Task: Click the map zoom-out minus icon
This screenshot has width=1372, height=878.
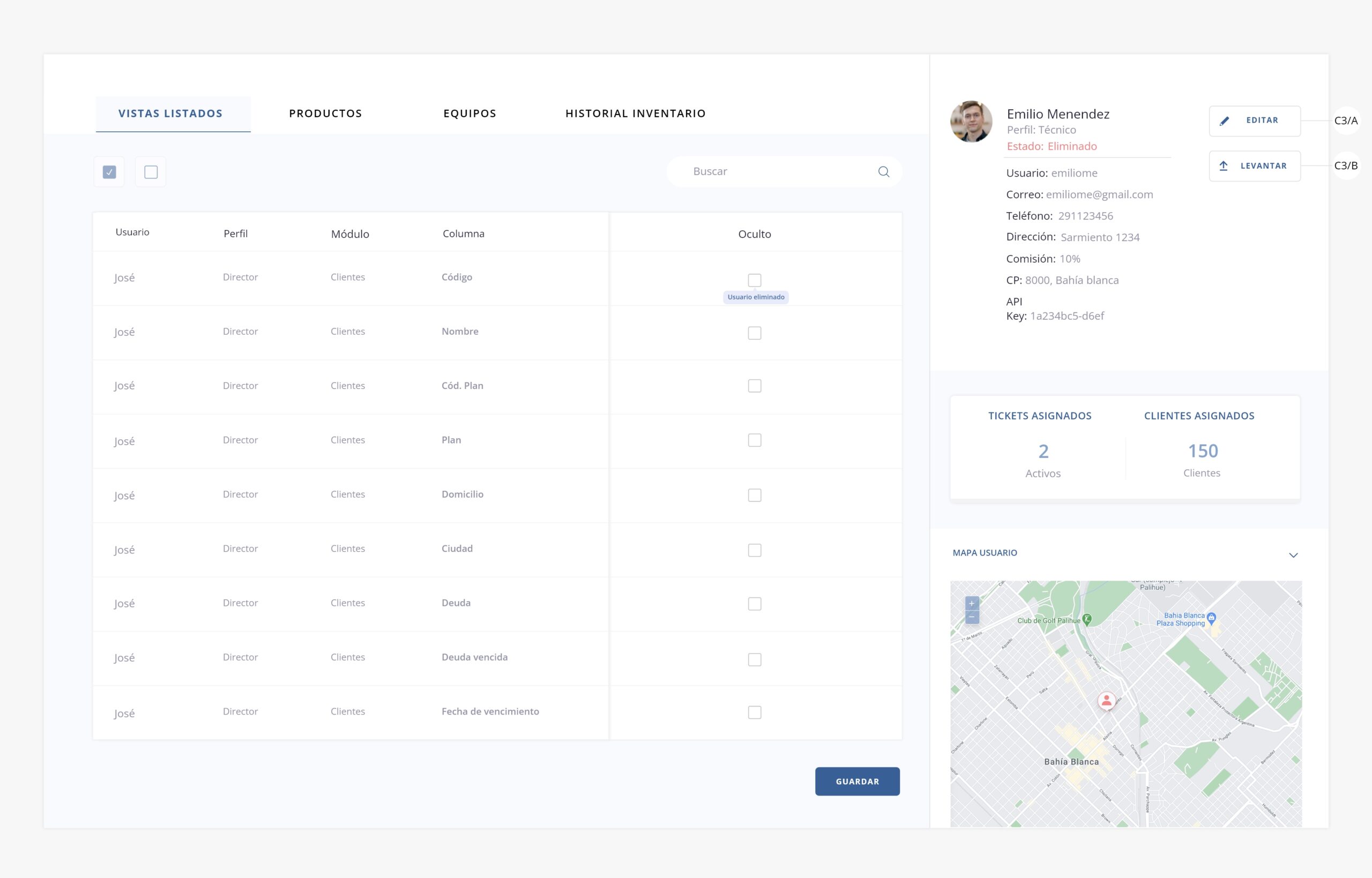Action: point(972,618)
